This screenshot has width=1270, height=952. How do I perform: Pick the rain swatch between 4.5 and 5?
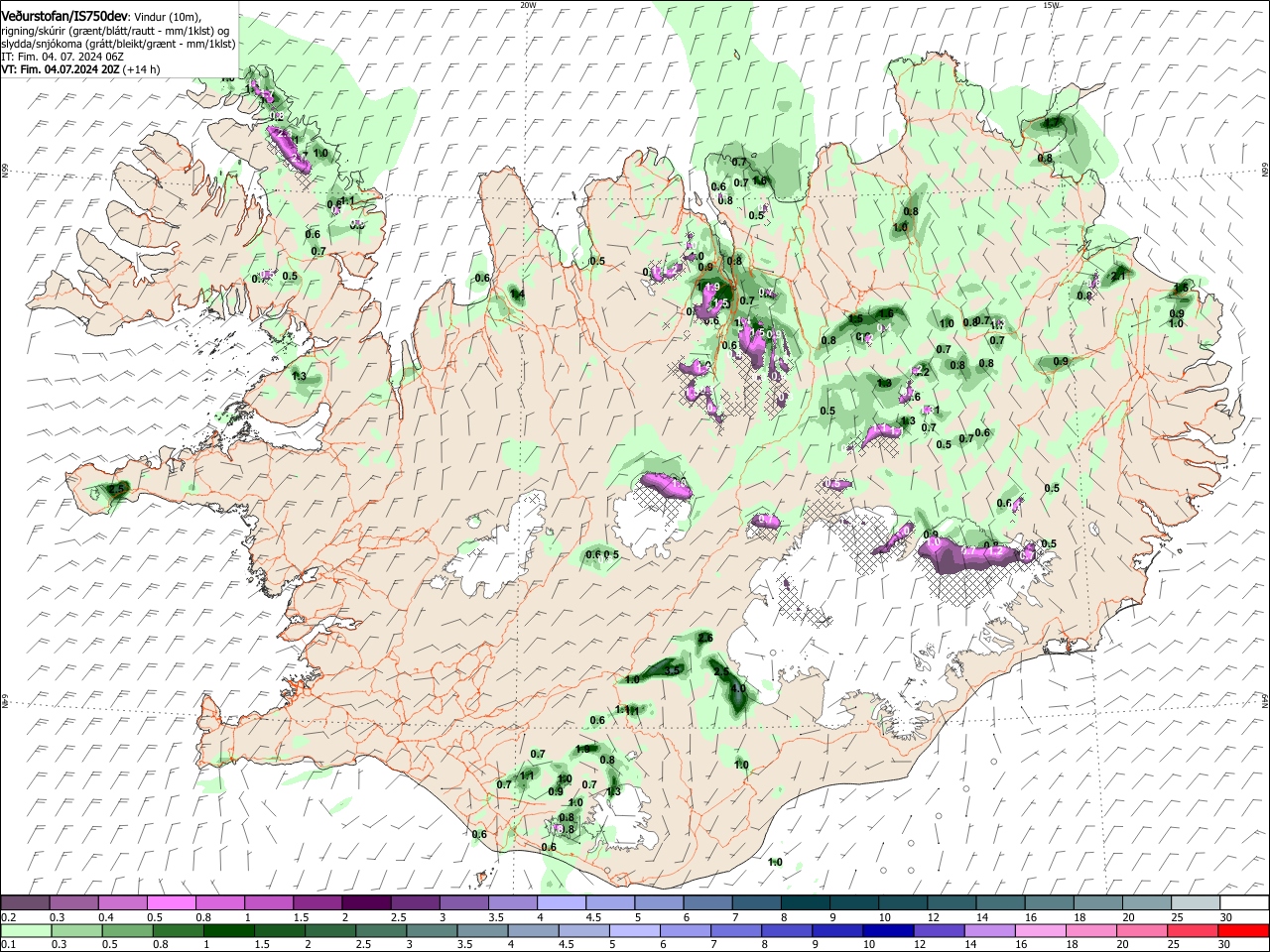coord(583,930)
